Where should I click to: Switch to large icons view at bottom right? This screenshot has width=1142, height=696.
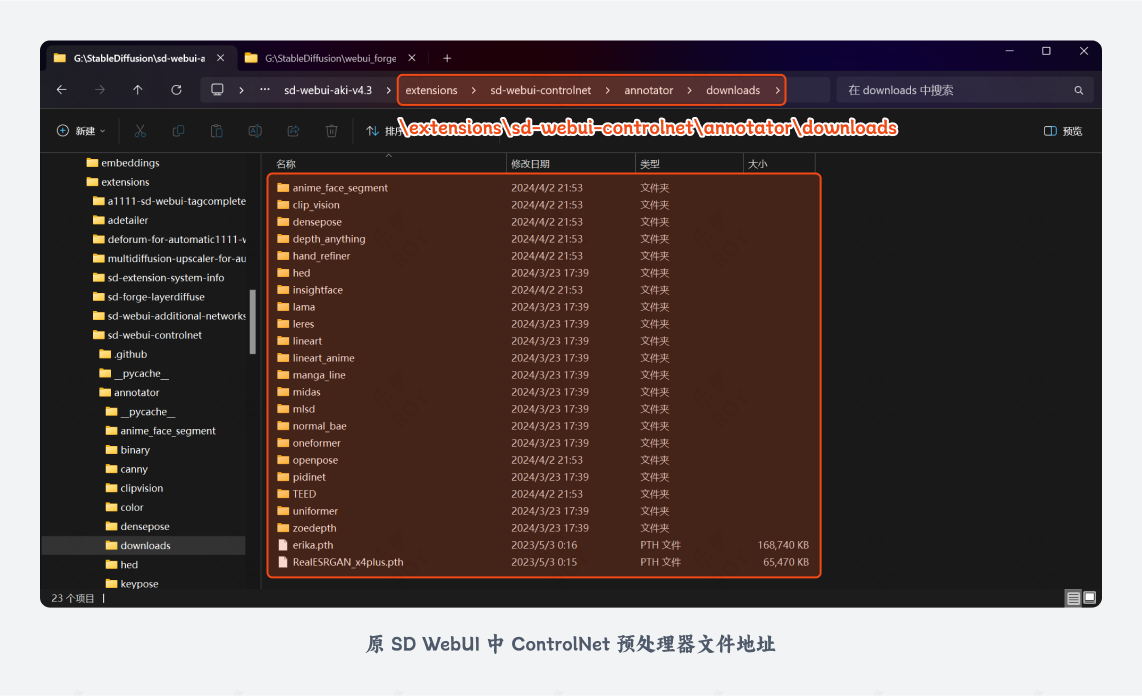(1089, 597)
